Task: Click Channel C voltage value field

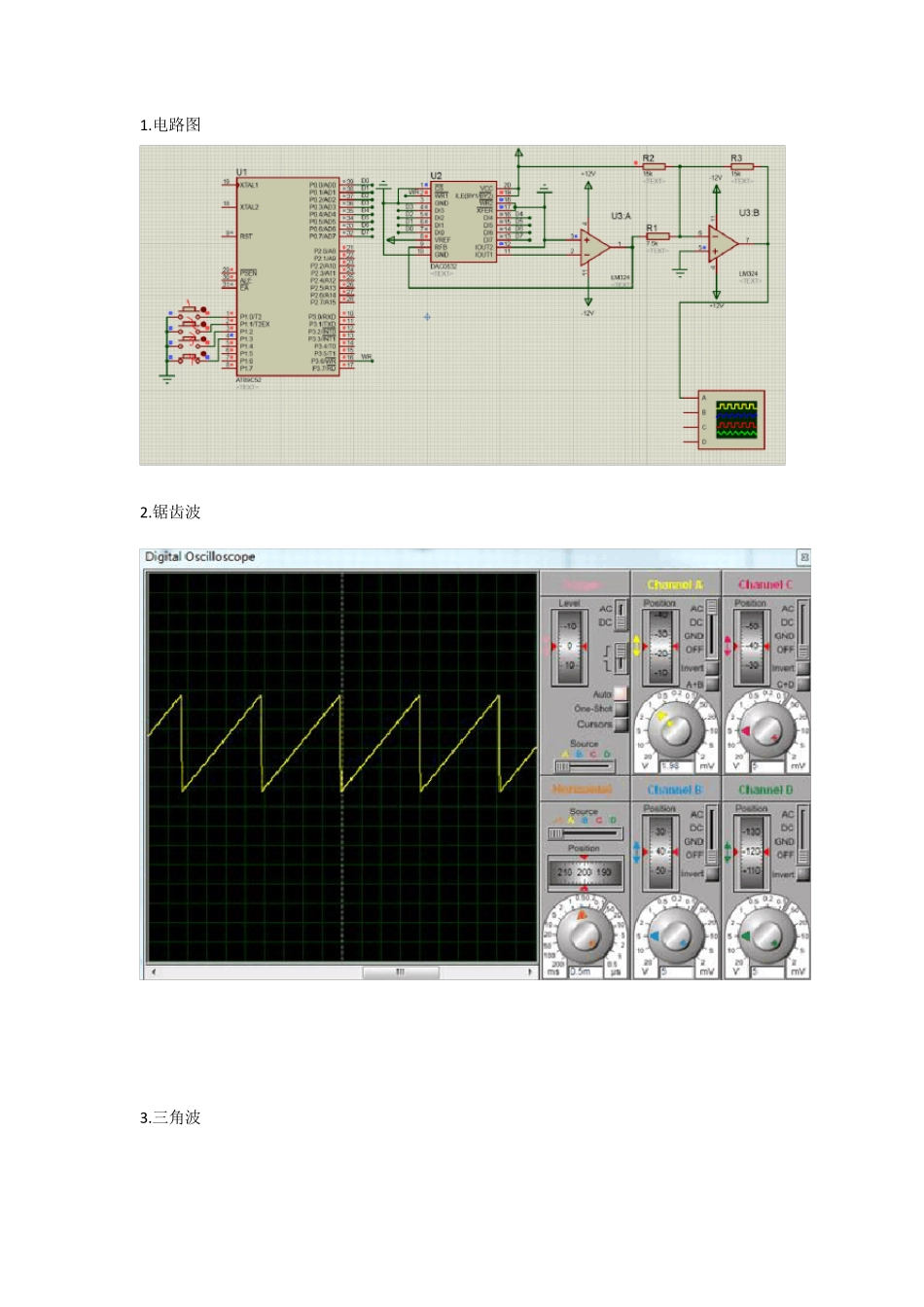Action: click(766, 766)
